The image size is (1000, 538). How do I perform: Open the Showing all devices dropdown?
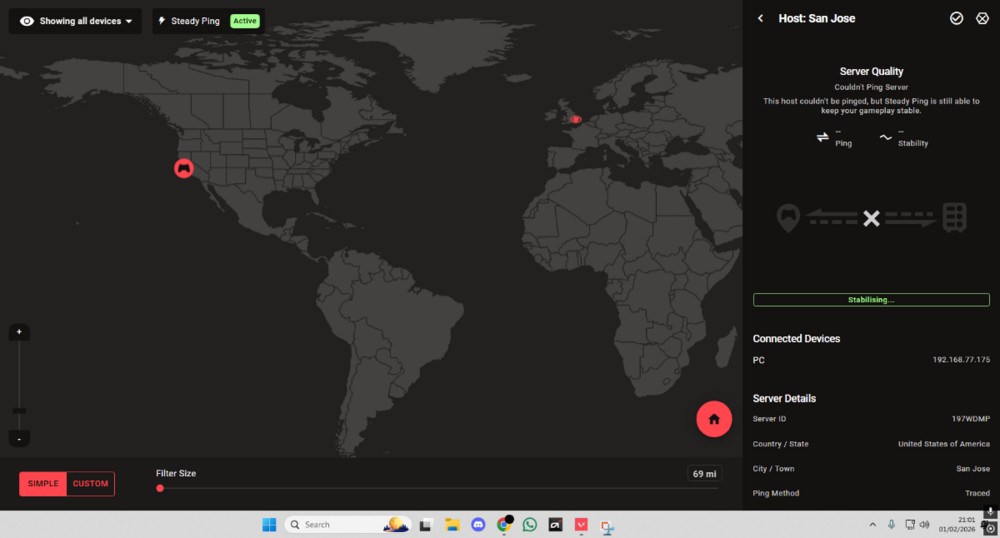[76, 20]
